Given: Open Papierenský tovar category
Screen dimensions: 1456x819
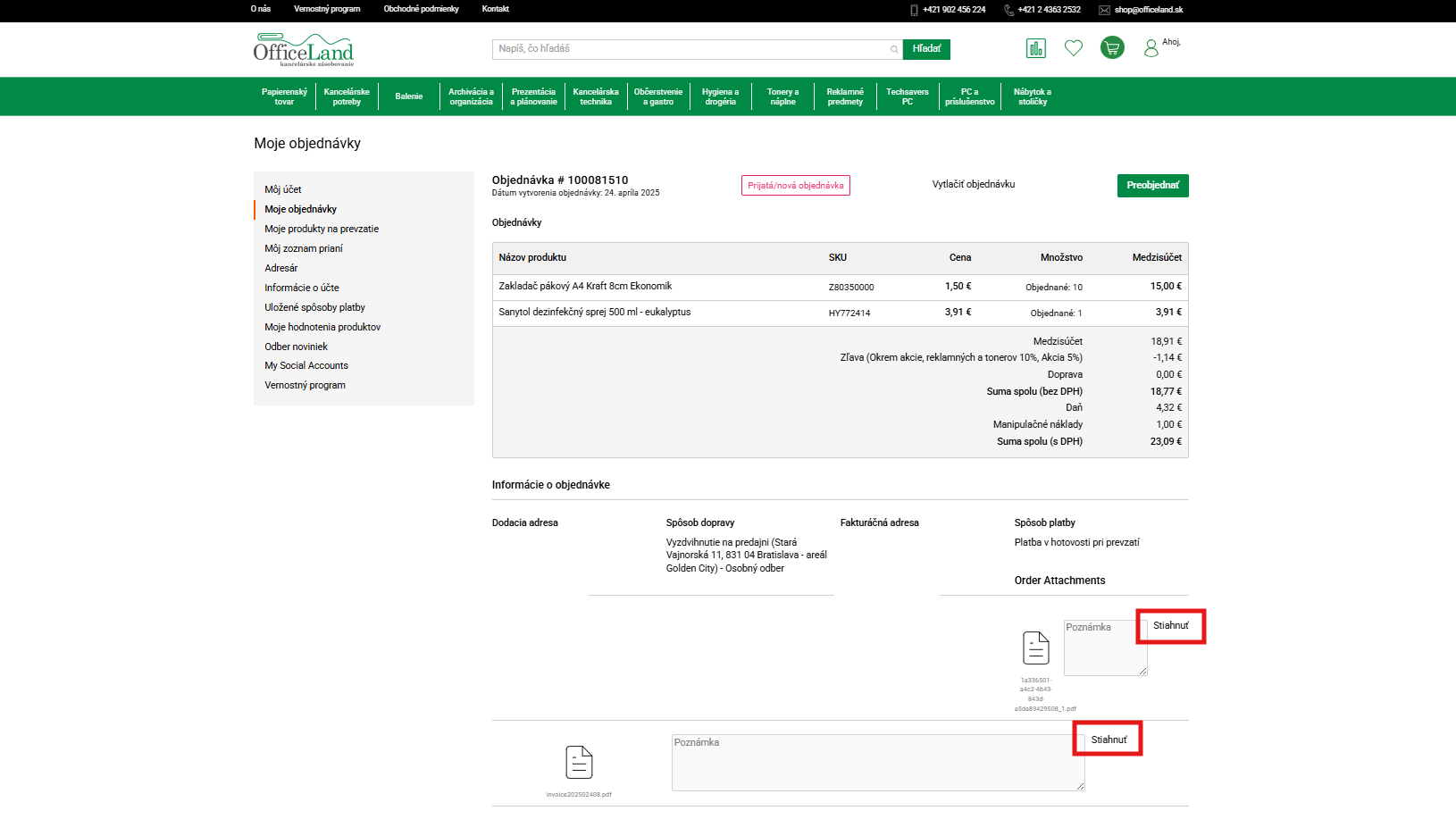Looking at the screenshot, I should [x=284, y=96].
